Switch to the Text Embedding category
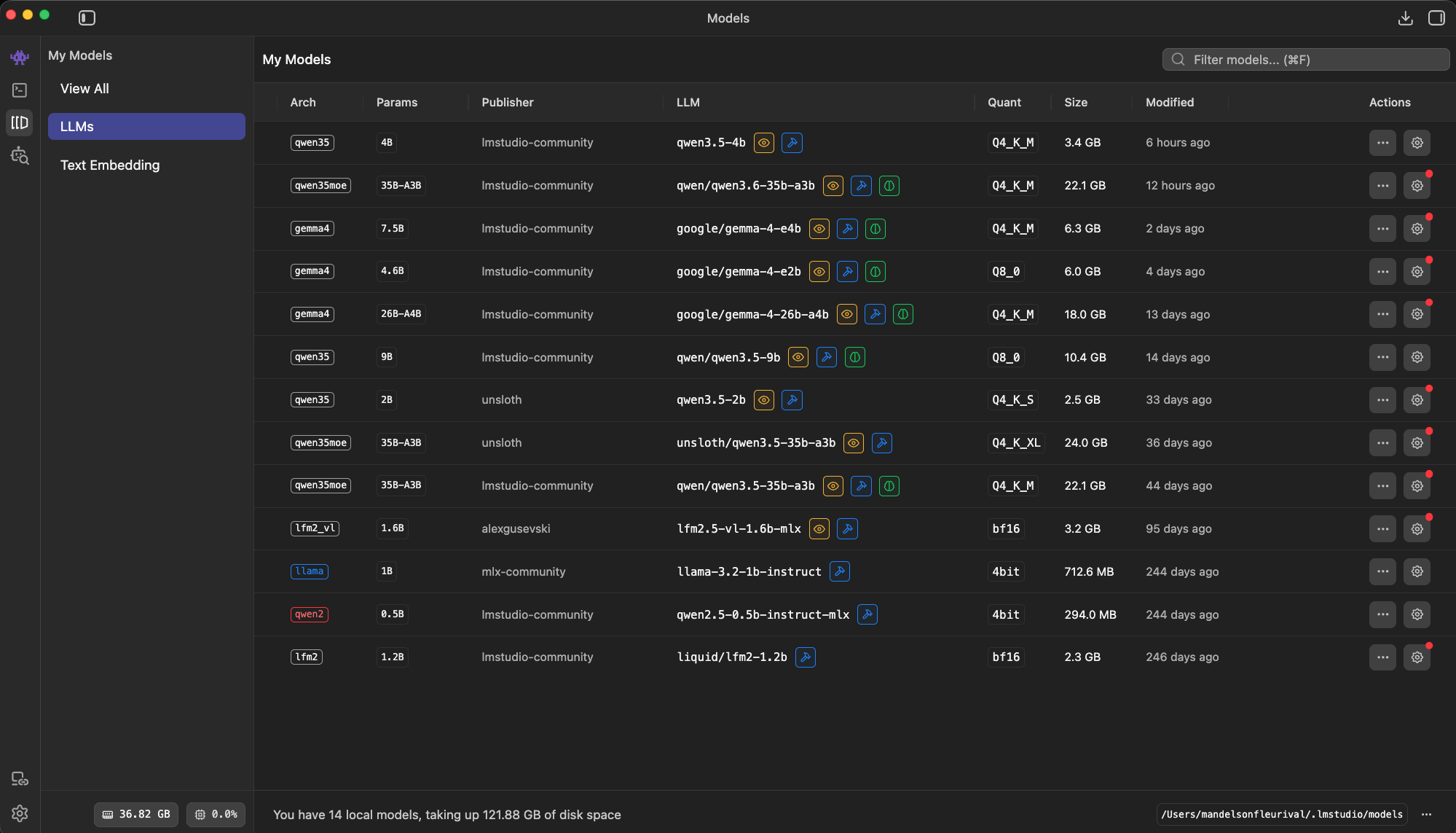This screenshot has height=833, width=1456. click(110, 165)
